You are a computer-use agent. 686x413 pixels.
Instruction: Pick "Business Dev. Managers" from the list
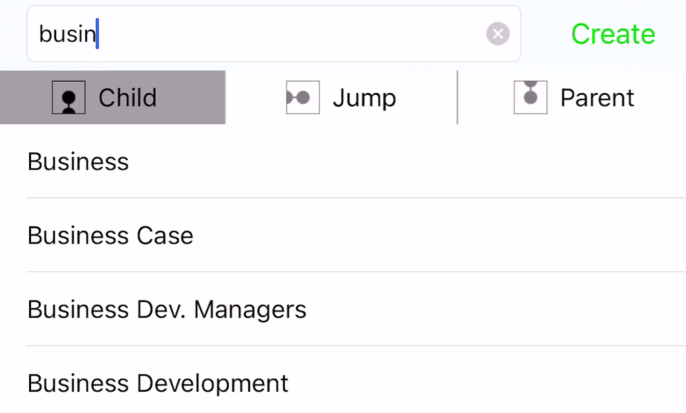[x=166, y=309]
